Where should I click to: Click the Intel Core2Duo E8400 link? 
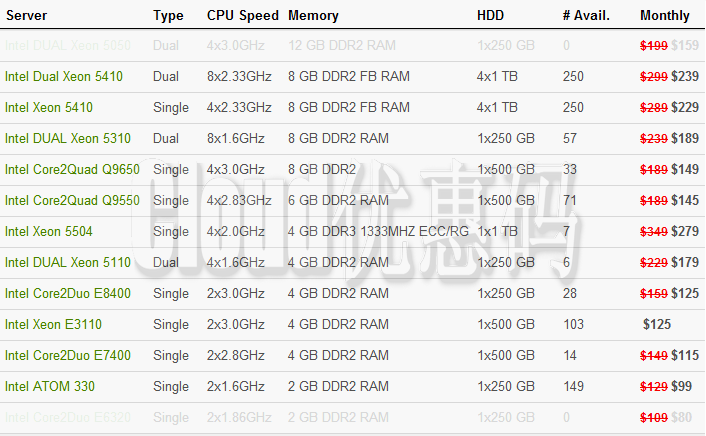point(67,293)
